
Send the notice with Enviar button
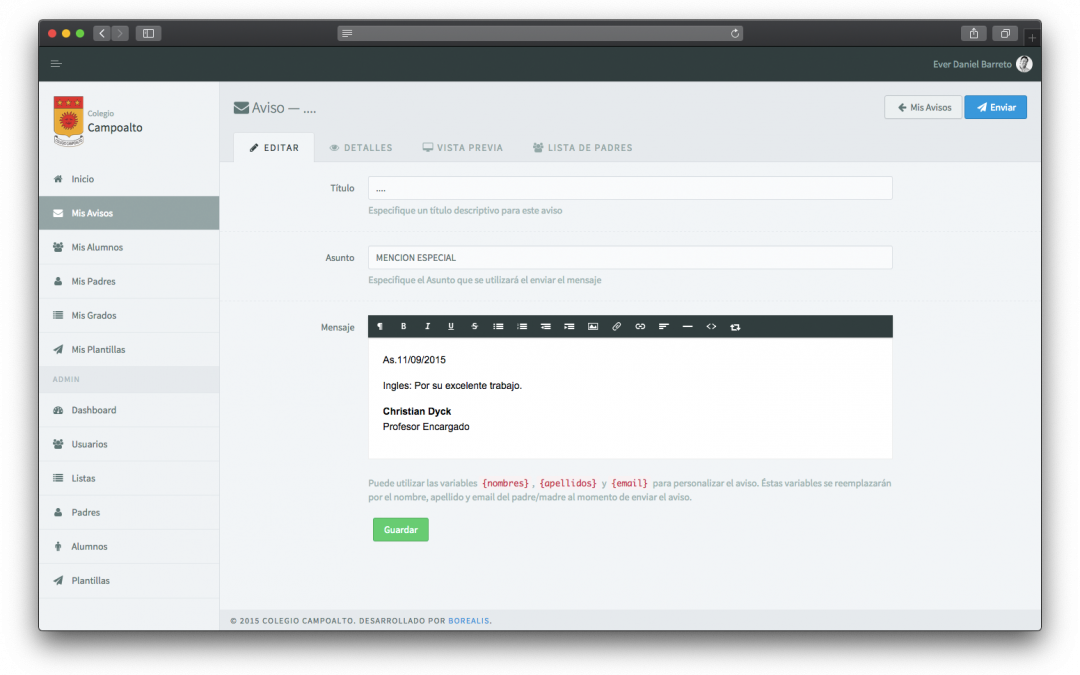(x=995, y=107)
